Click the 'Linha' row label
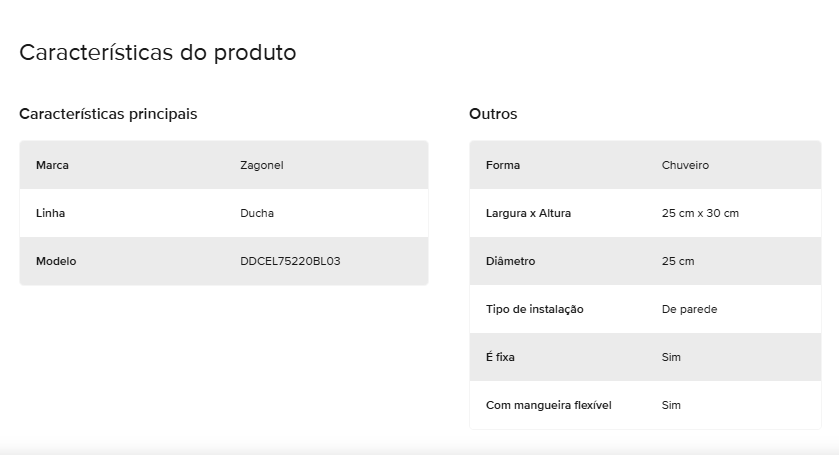The width and height of the screenshot is (839, 455). (x=50, y=213)
